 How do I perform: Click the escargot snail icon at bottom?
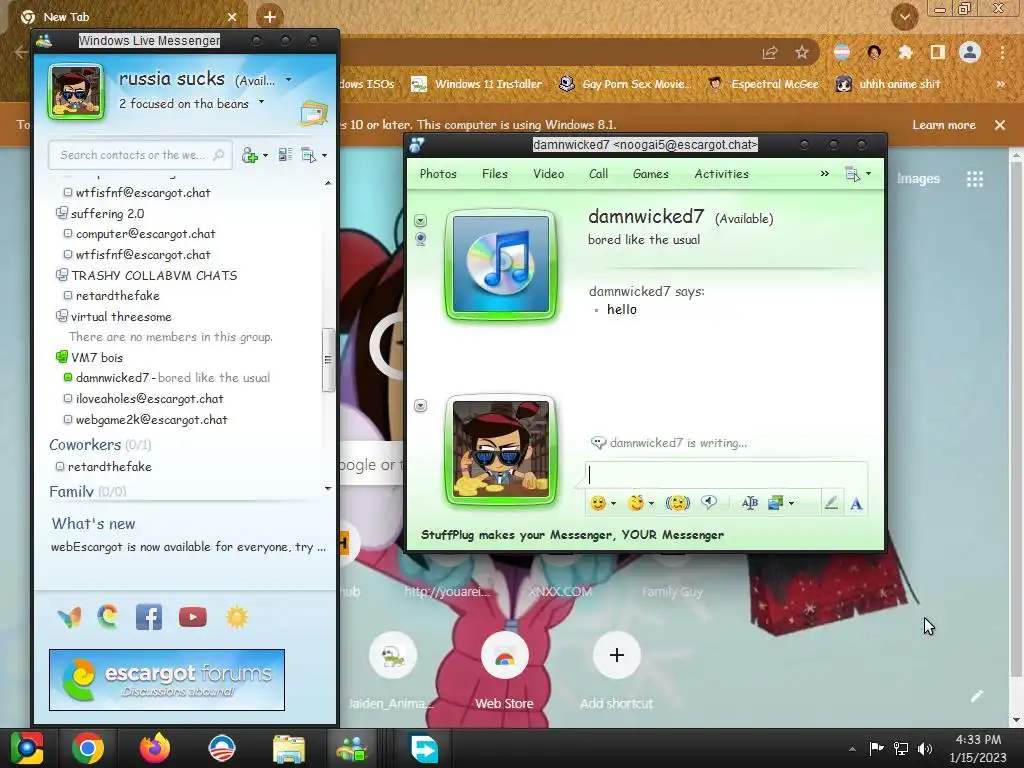pos(108,616)
